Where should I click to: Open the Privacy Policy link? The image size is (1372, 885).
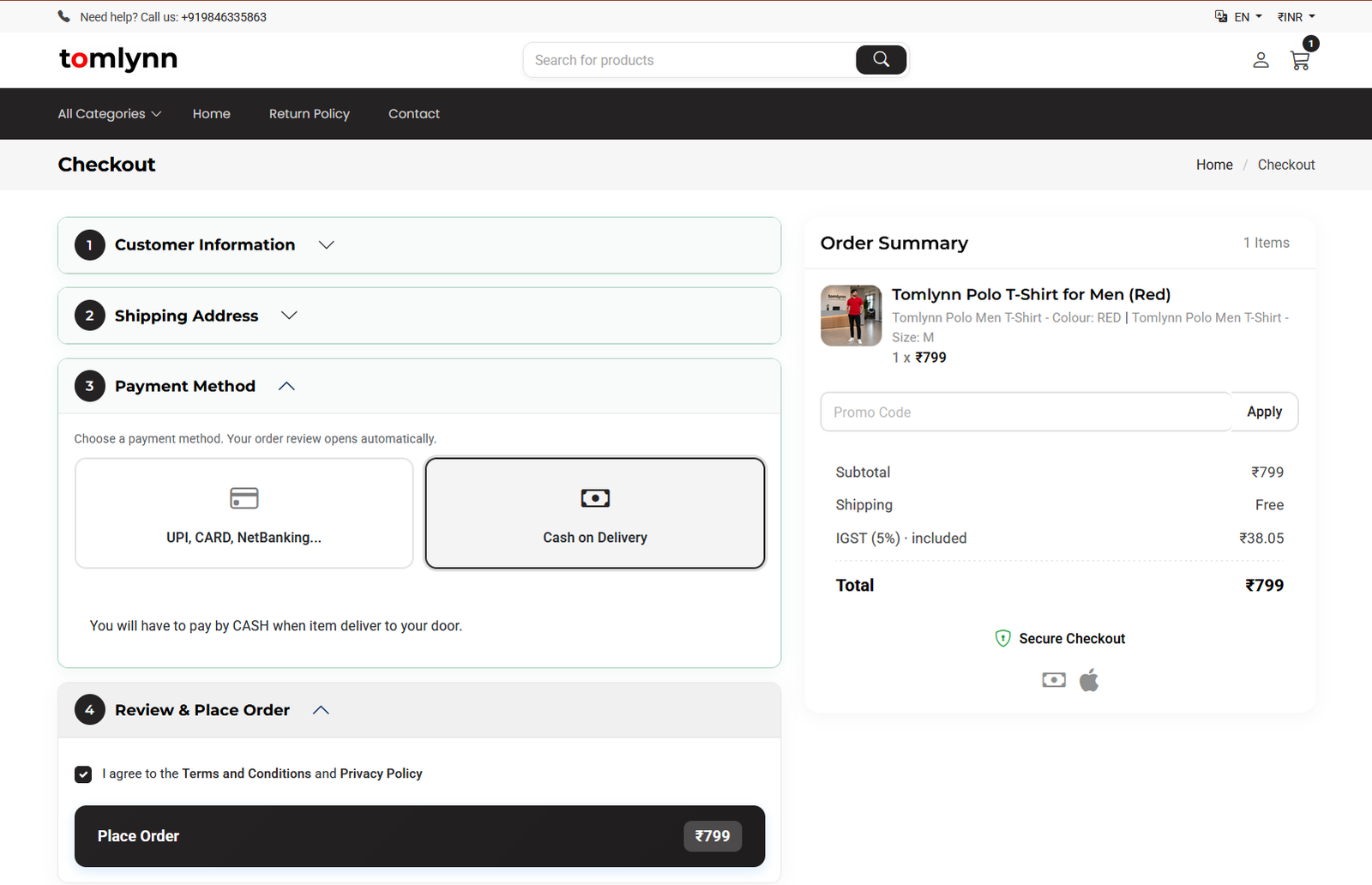[x=381, y=774]
